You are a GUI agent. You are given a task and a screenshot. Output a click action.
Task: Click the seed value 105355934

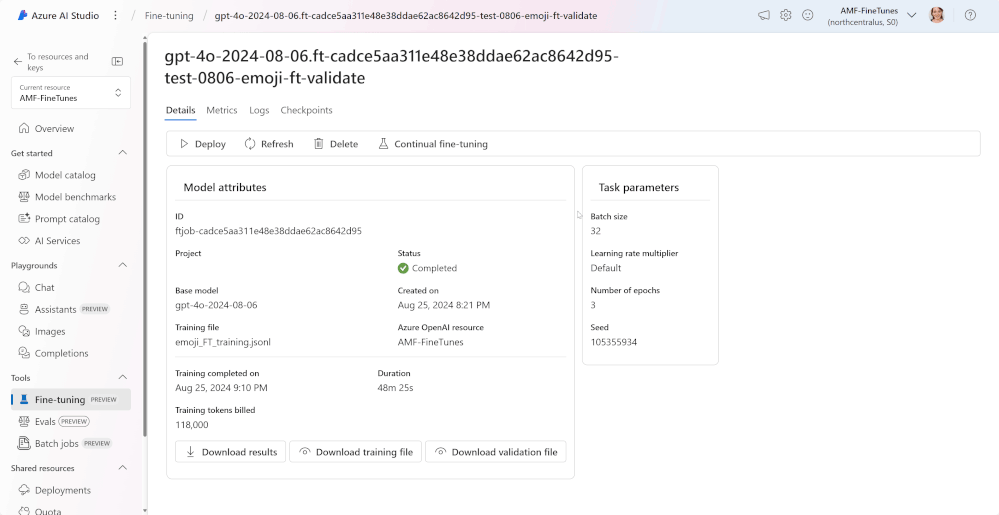(x=614, y=342)
